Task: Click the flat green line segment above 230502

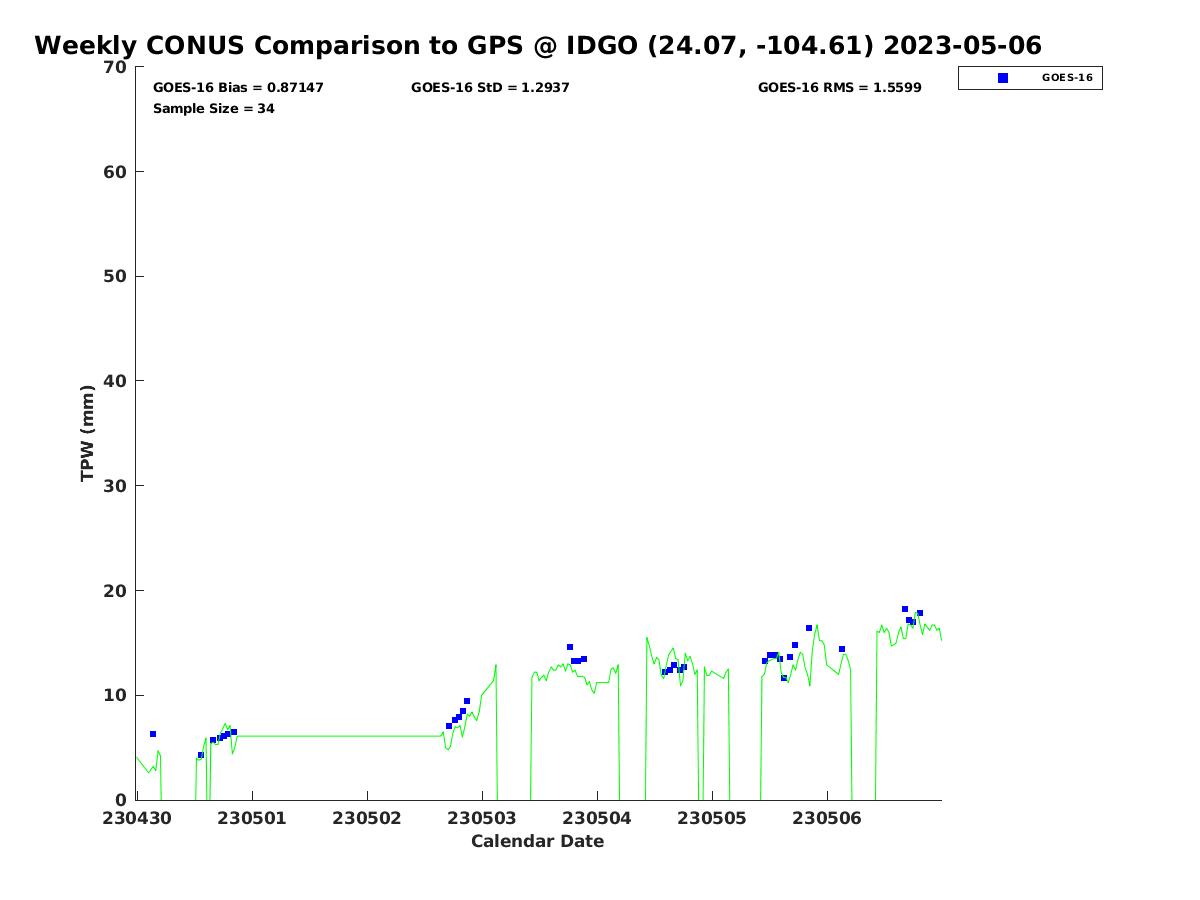Action: [x=340, y=736]
